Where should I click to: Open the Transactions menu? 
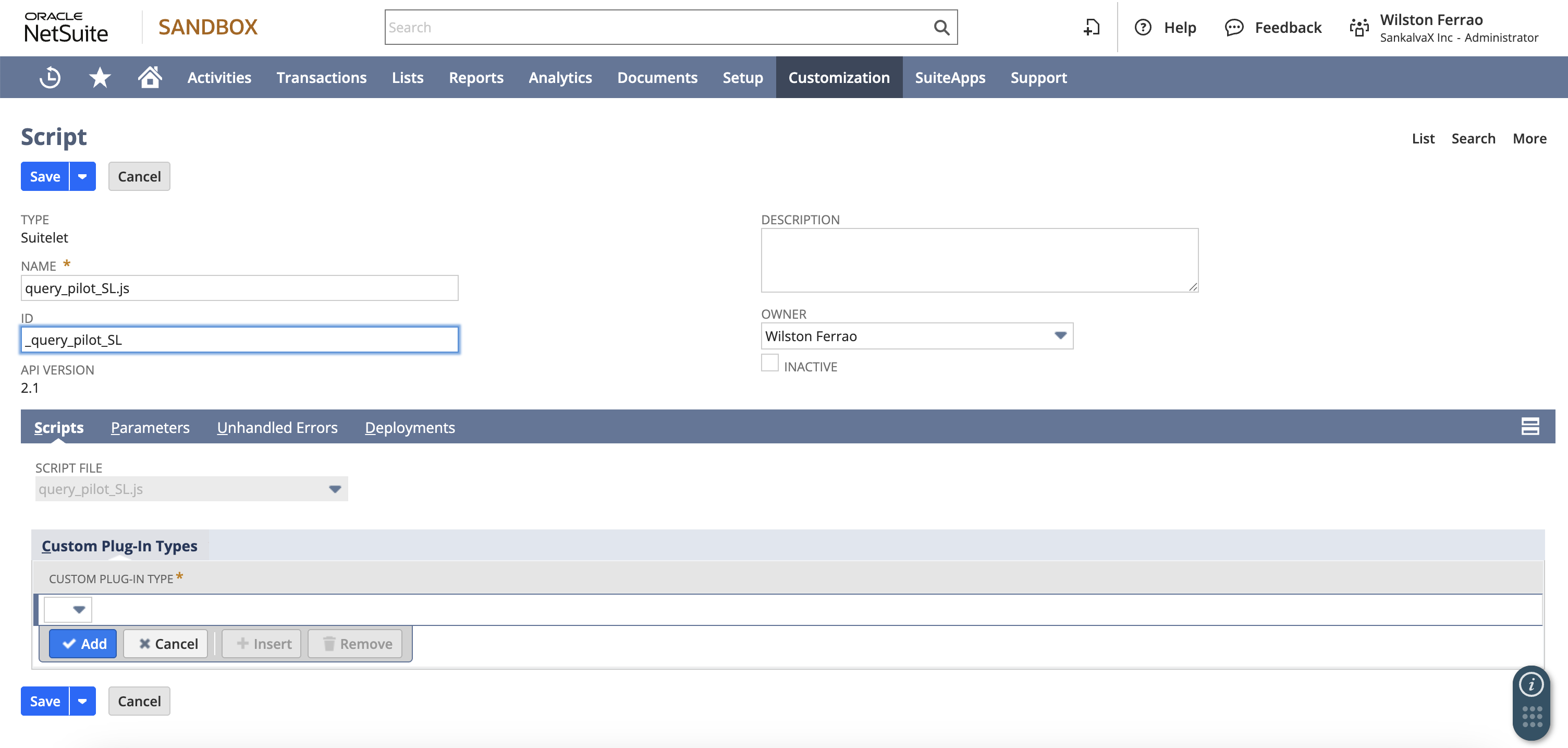(x=322, y=77)
